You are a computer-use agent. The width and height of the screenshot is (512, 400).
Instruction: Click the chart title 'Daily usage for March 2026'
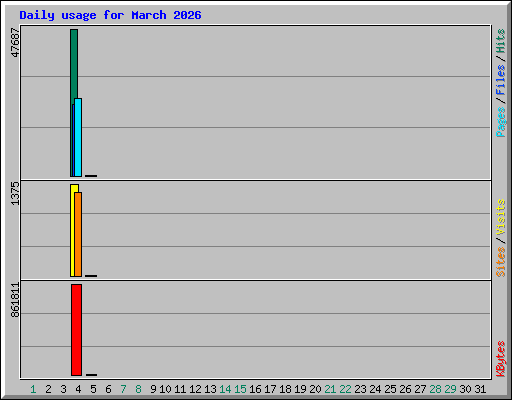(x=110, y=15)
